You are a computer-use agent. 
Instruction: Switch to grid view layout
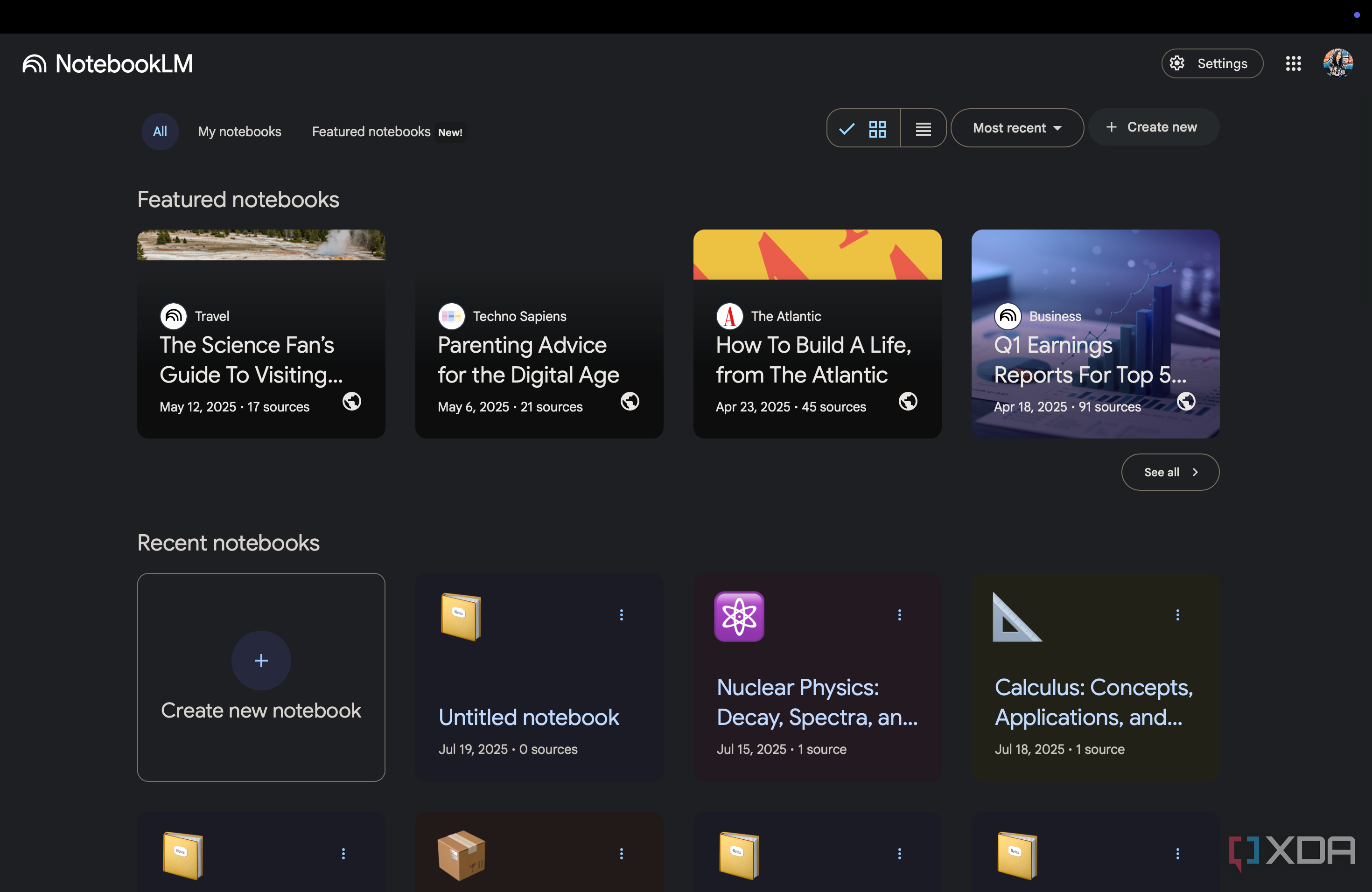pyautogui.click(x=863, y=128)
